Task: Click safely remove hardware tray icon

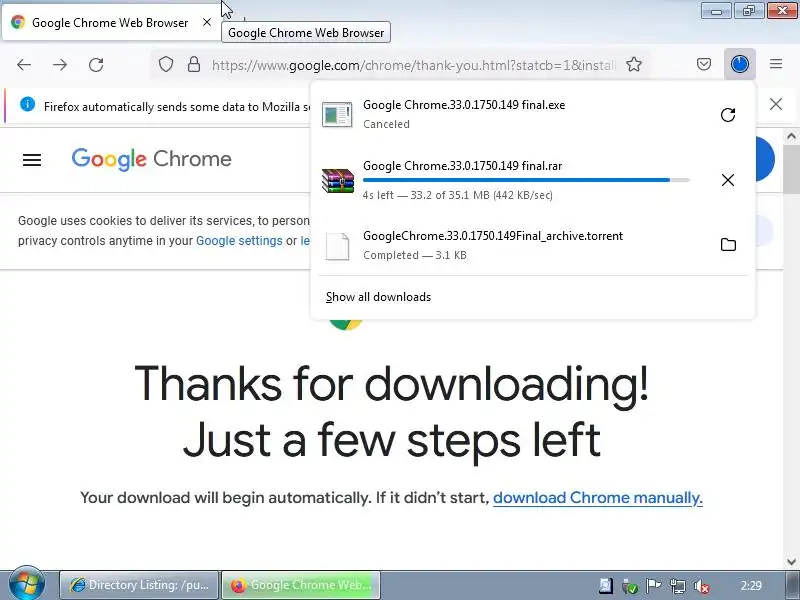Action: (x=630, y=586)
